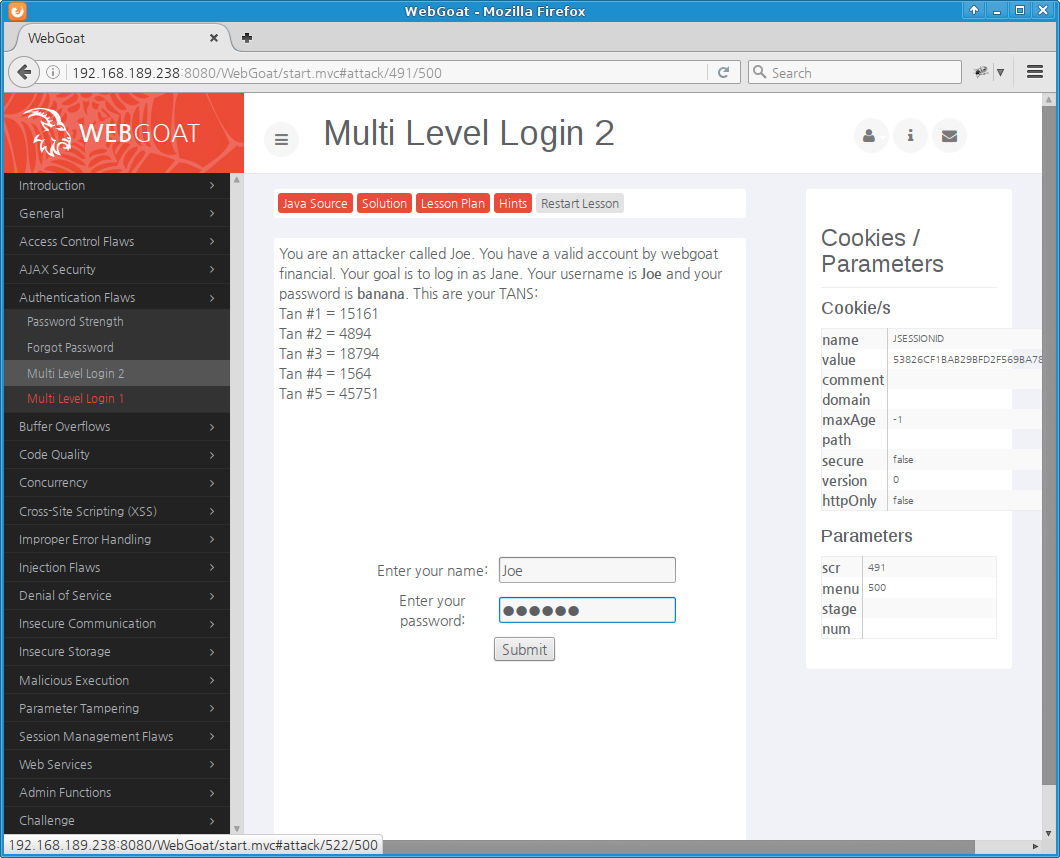Click the Tan #3 = 18794 line
Viewport: 1060px width, 858px height.
tap(329, 354)
